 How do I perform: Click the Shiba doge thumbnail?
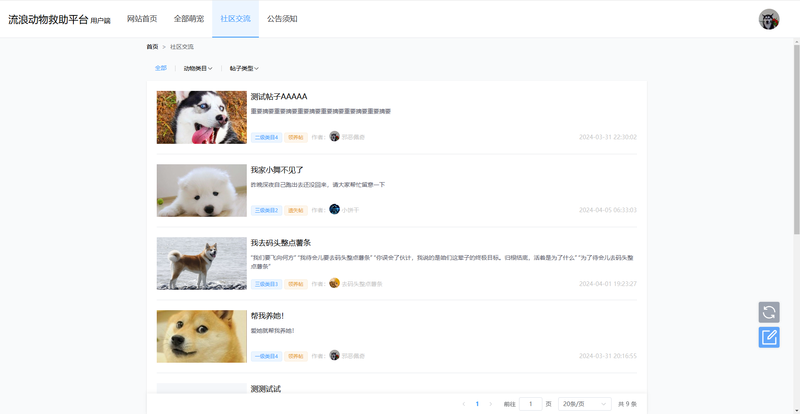pos(202,336)
